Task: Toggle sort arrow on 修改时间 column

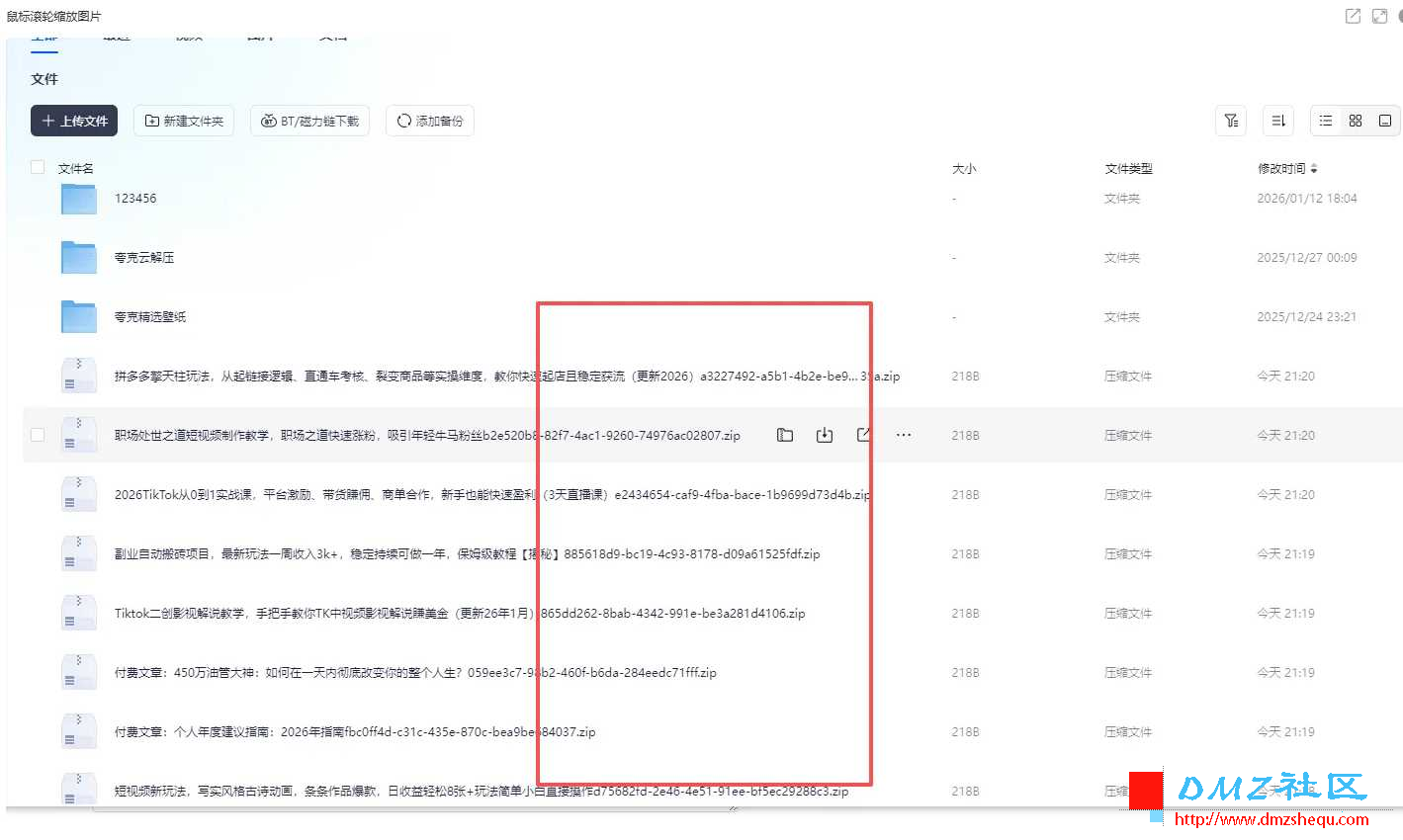Action: click(x=1314, y=169)
